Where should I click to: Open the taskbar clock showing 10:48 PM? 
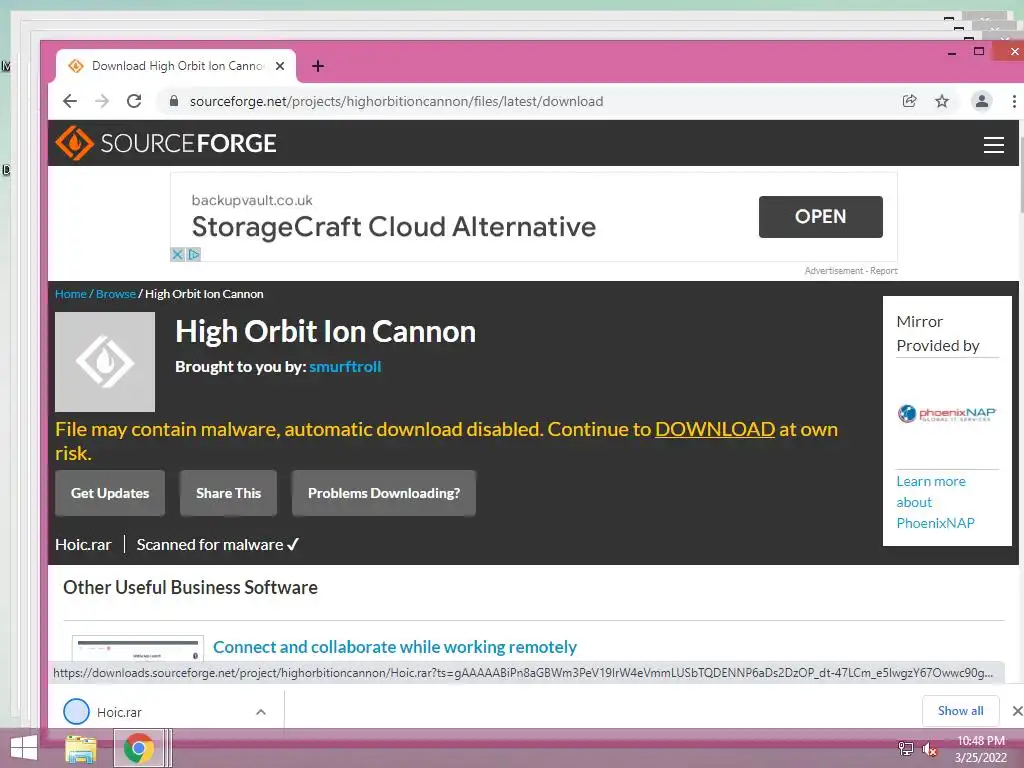tap(981, 749)
